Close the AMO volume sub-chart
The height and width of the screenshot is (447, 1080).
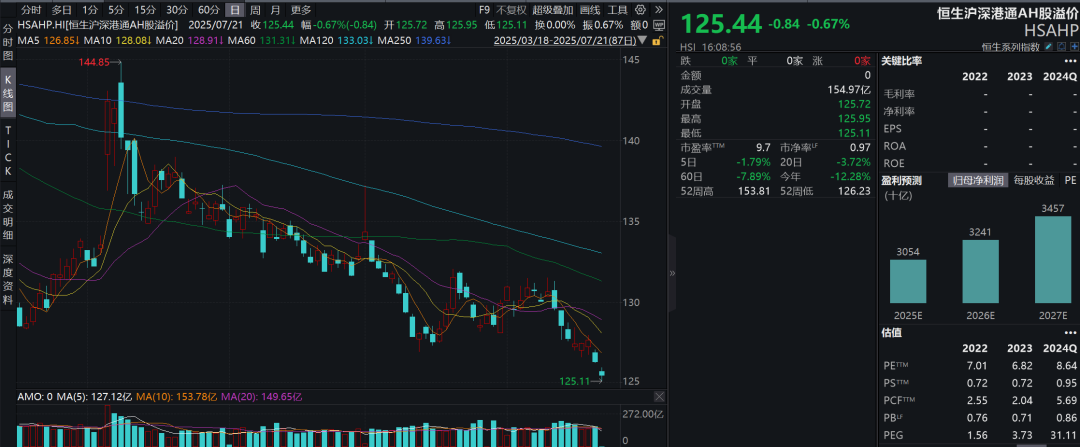659,397
